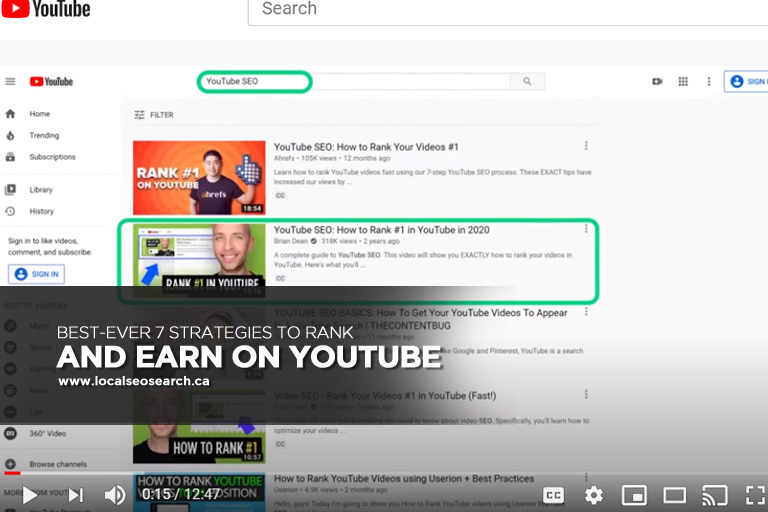Open the three-dot menu left of the header sign-in button
The image size is (768, 512).
(x=709, y=81)
